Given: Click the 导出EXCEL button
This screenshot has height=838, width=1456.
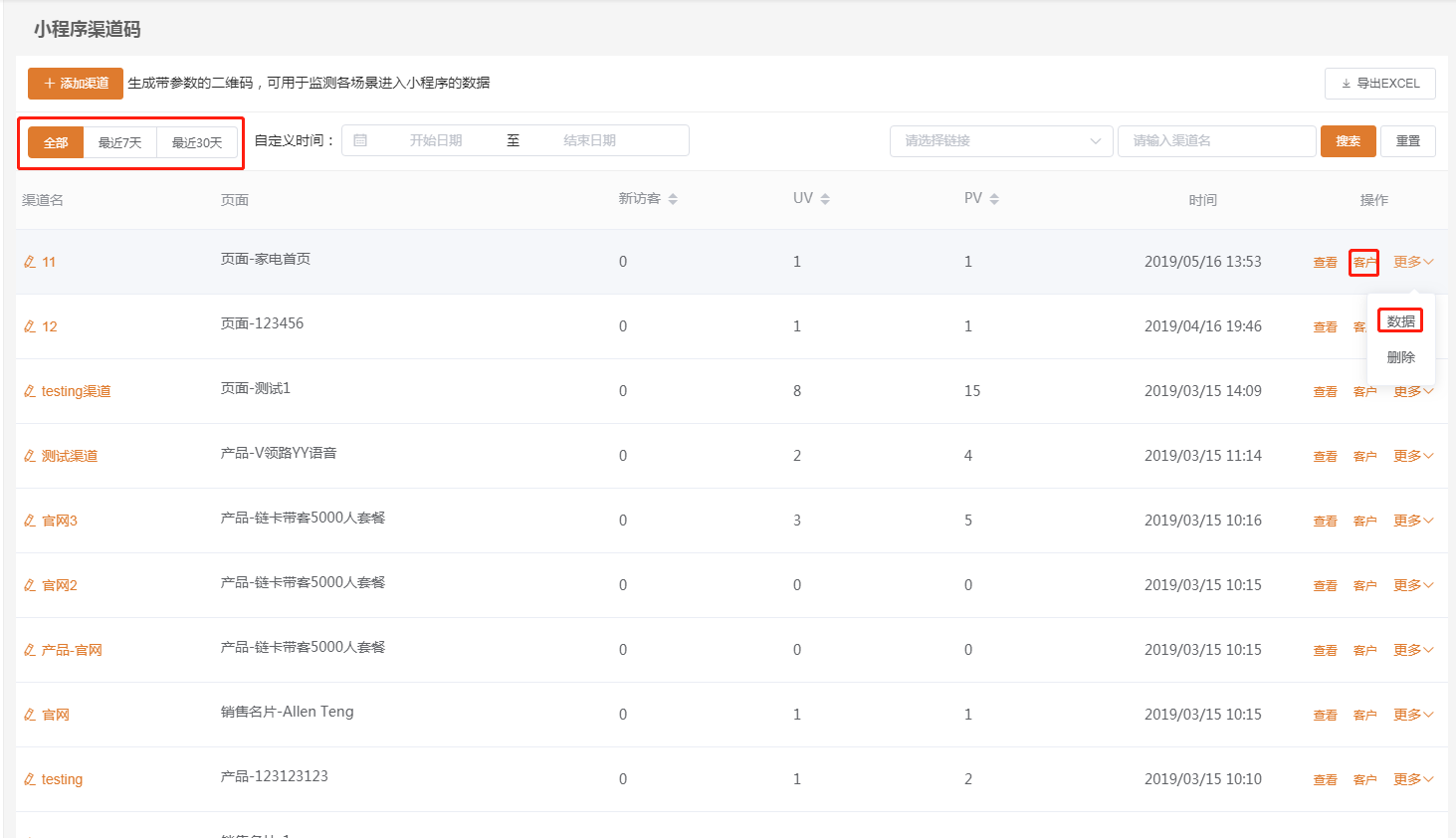Looking at the screenshot, I should pos(1380,84).
